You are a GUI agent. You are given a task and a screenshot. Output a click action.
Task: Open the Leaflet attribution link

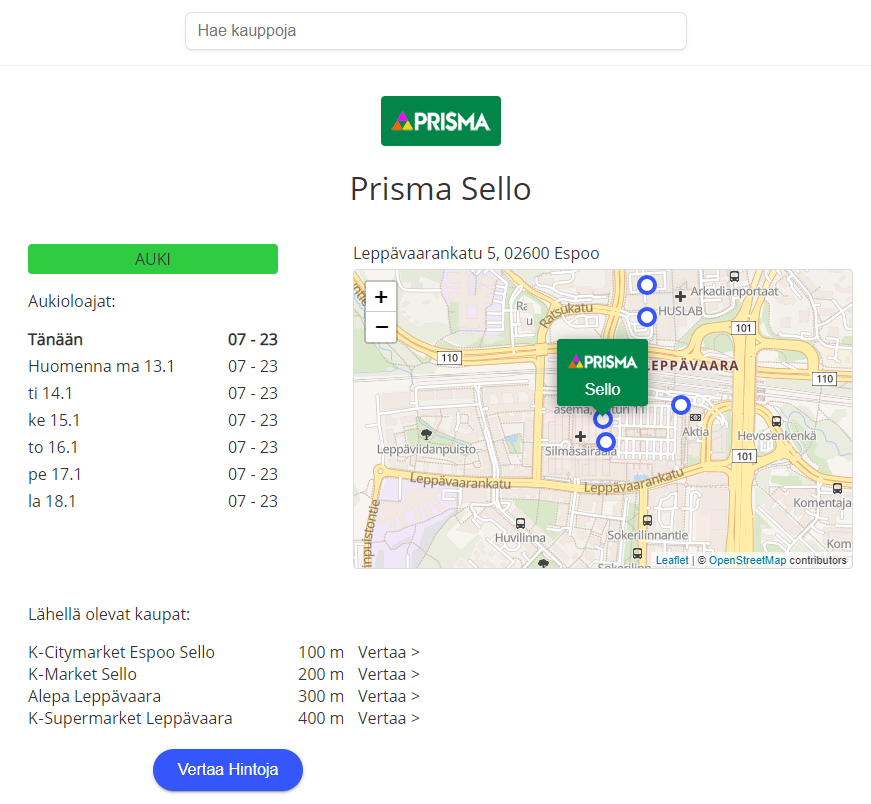pos(672,560)
